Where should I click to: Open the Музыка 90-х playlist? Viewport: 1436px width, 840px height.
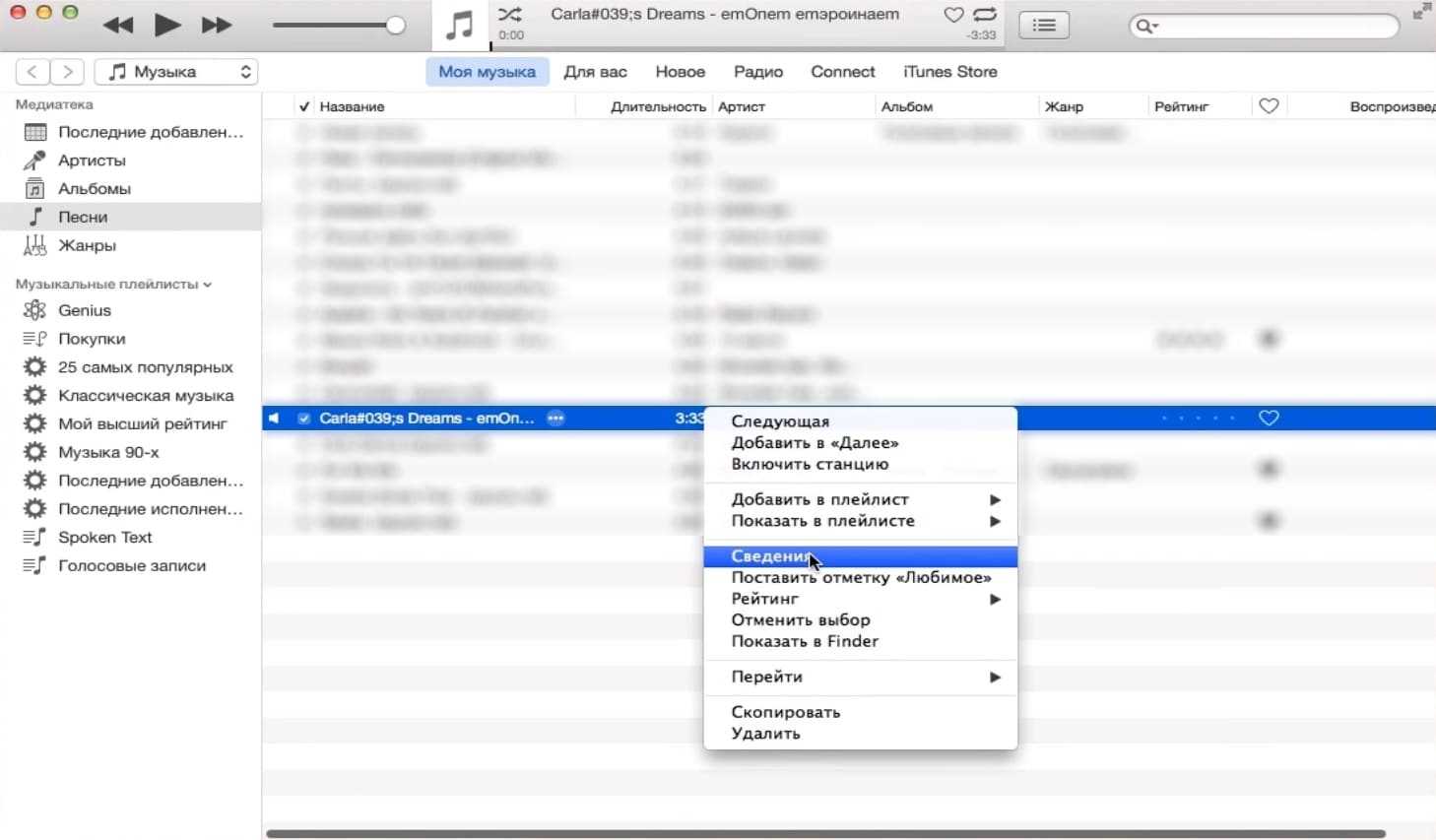131,452
